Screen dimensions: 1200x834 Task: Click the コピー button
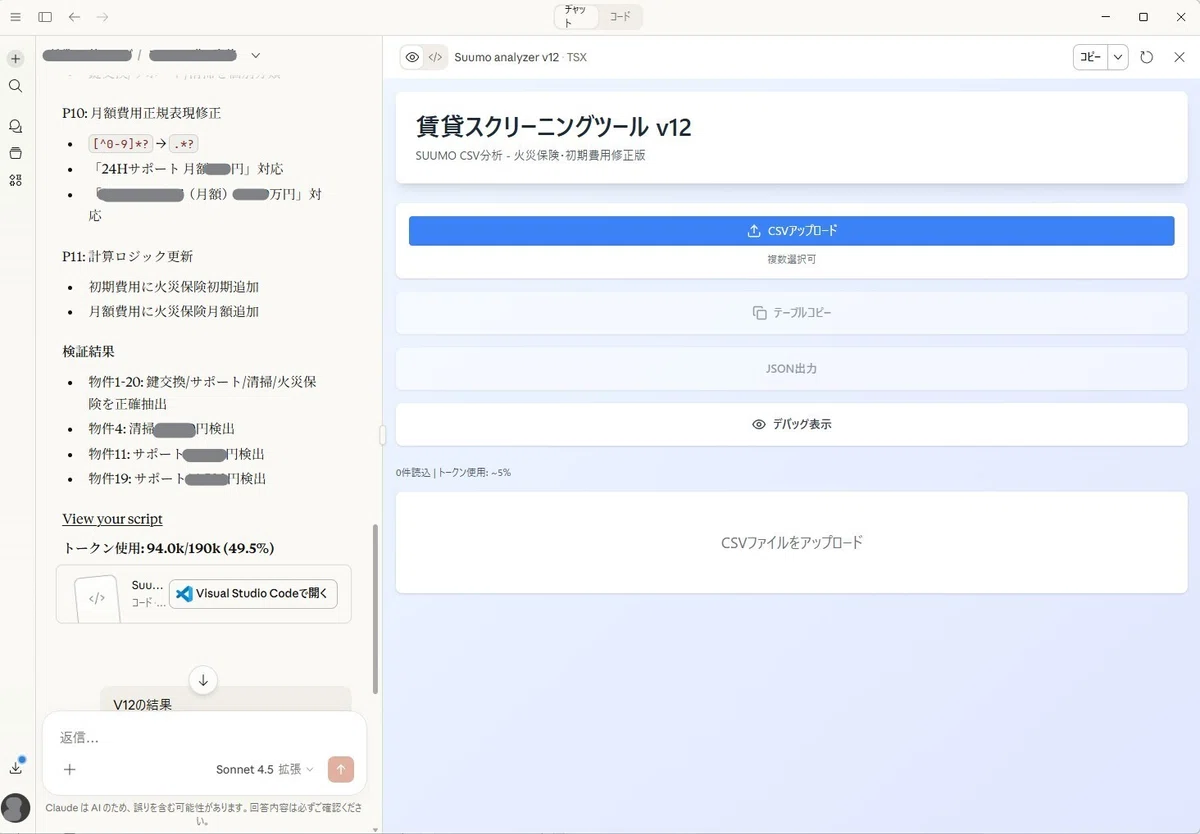click(1090, 57)
